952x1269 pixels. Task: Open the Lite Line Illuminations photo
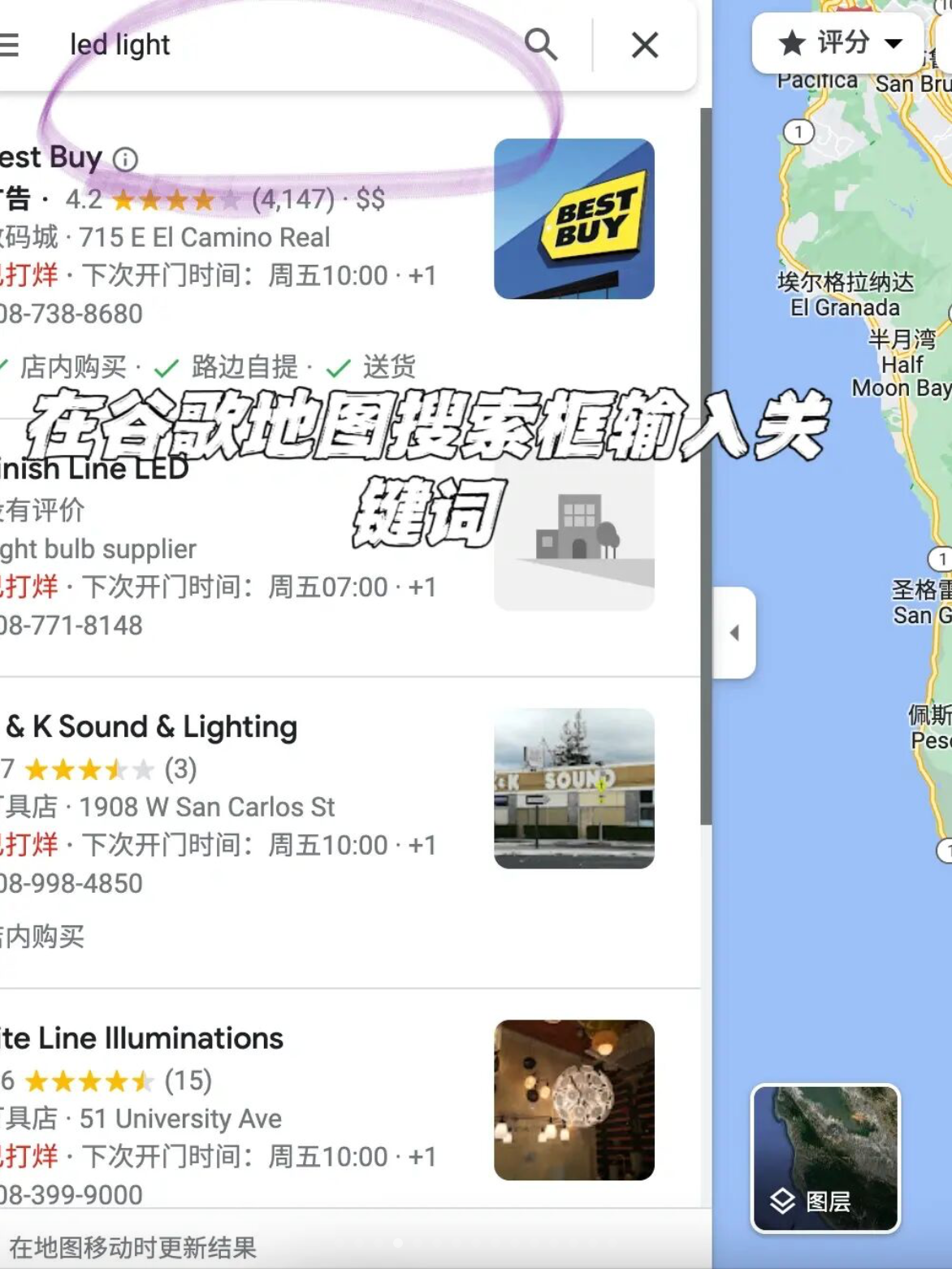coord(574,1100)
